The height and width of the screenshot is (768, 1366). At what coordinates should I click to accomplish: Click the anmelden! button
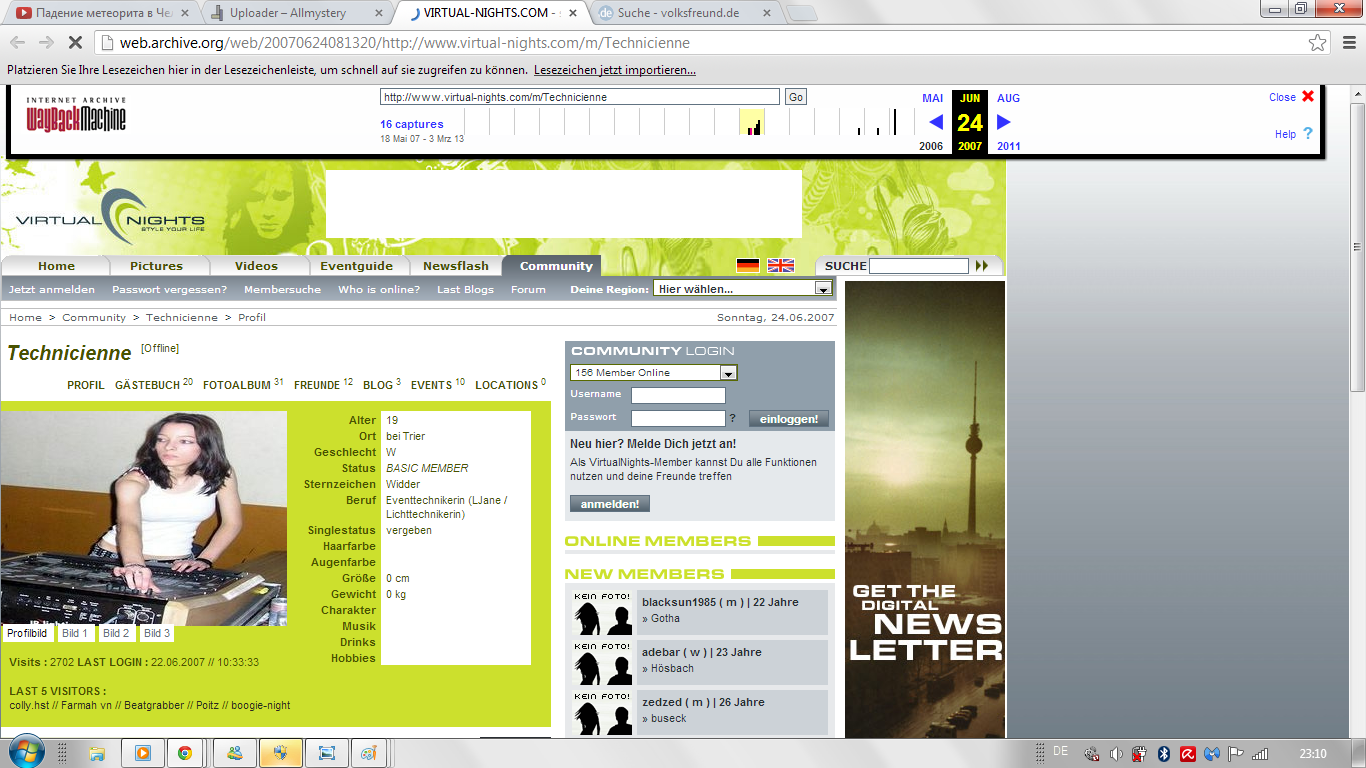[610, 504]
